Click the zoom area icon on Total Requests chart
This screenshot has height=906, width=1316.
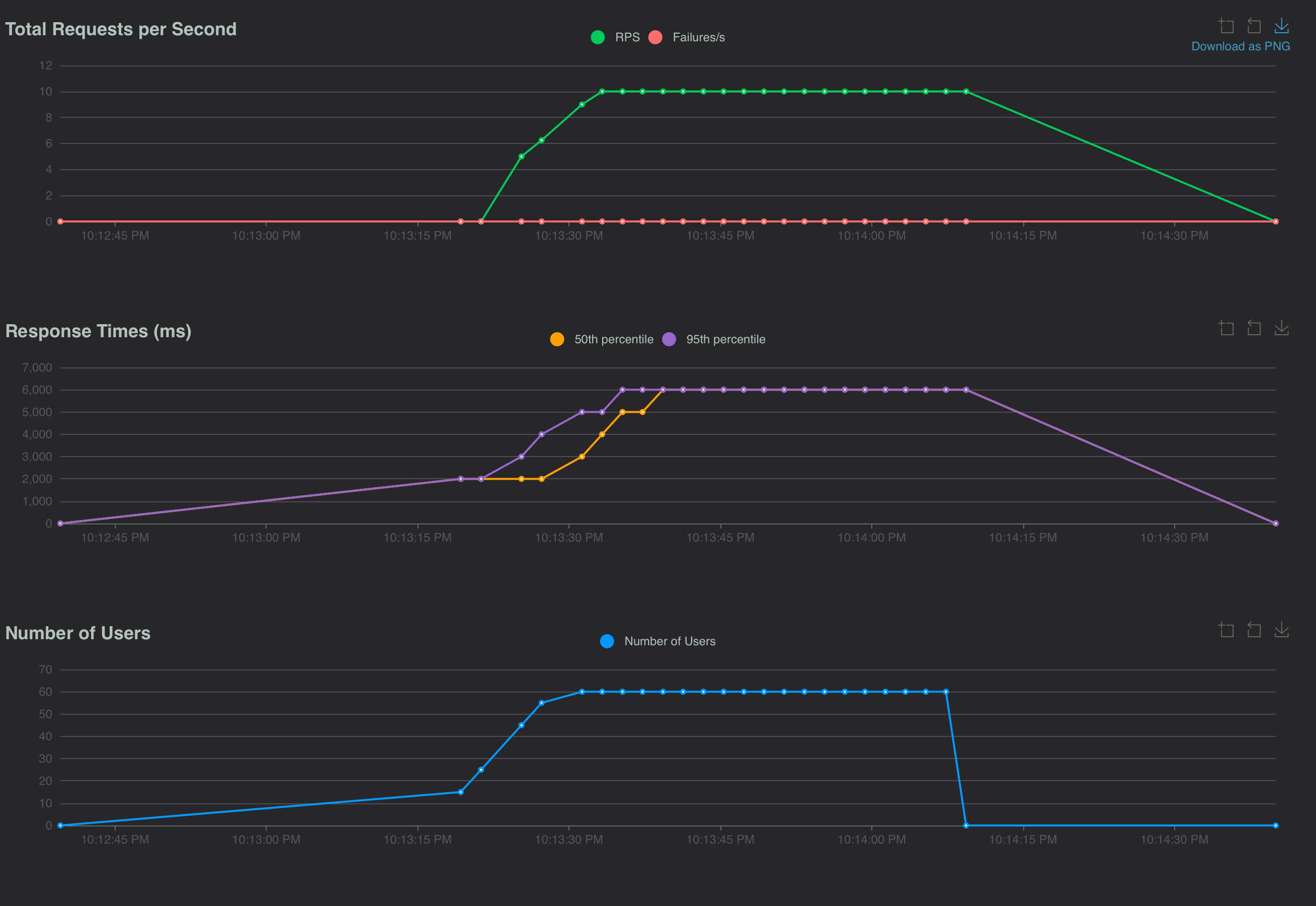[1226, 26]
